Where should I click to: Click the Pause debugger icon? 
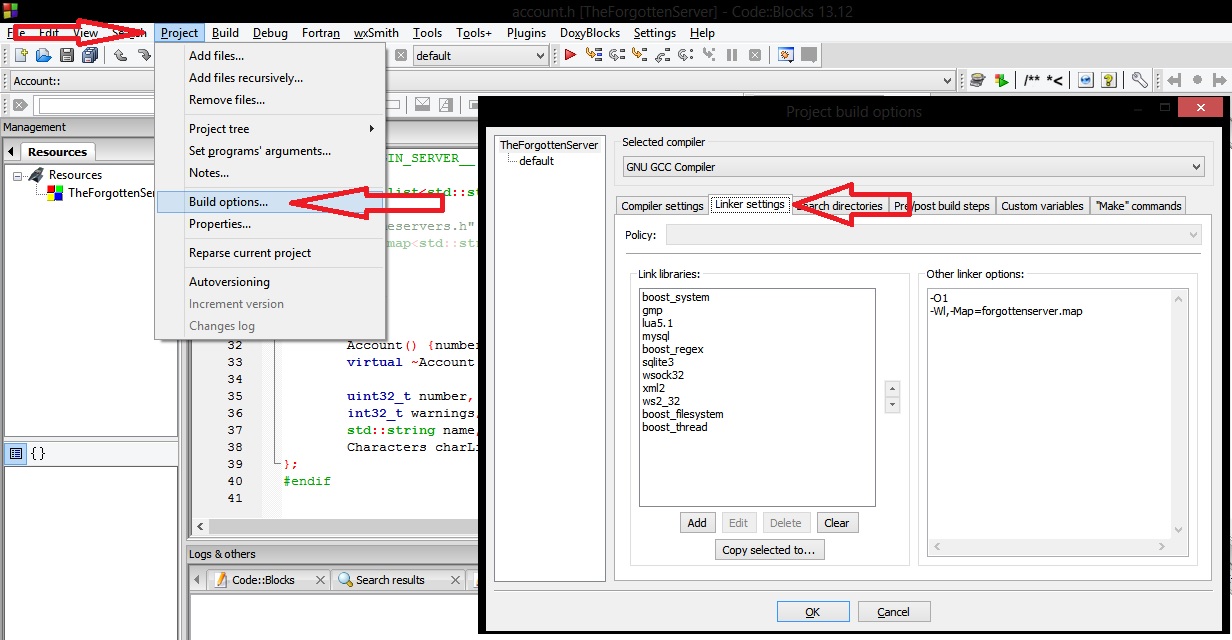click(732, 55)
